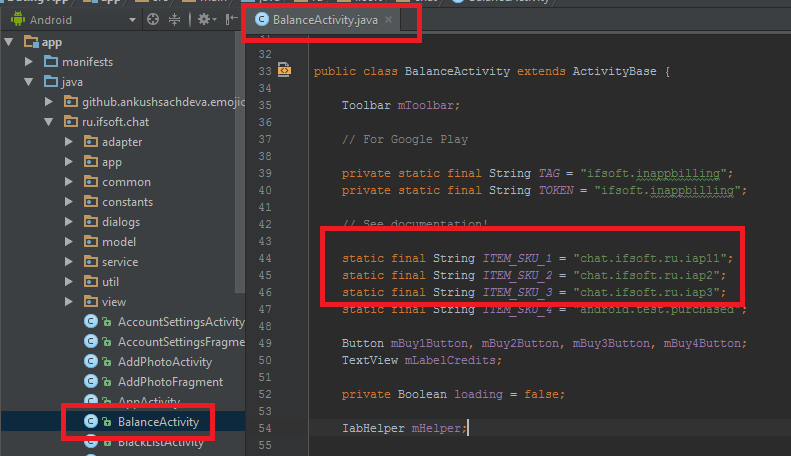Click the Collapse All icon in project panel

[175, 19]
